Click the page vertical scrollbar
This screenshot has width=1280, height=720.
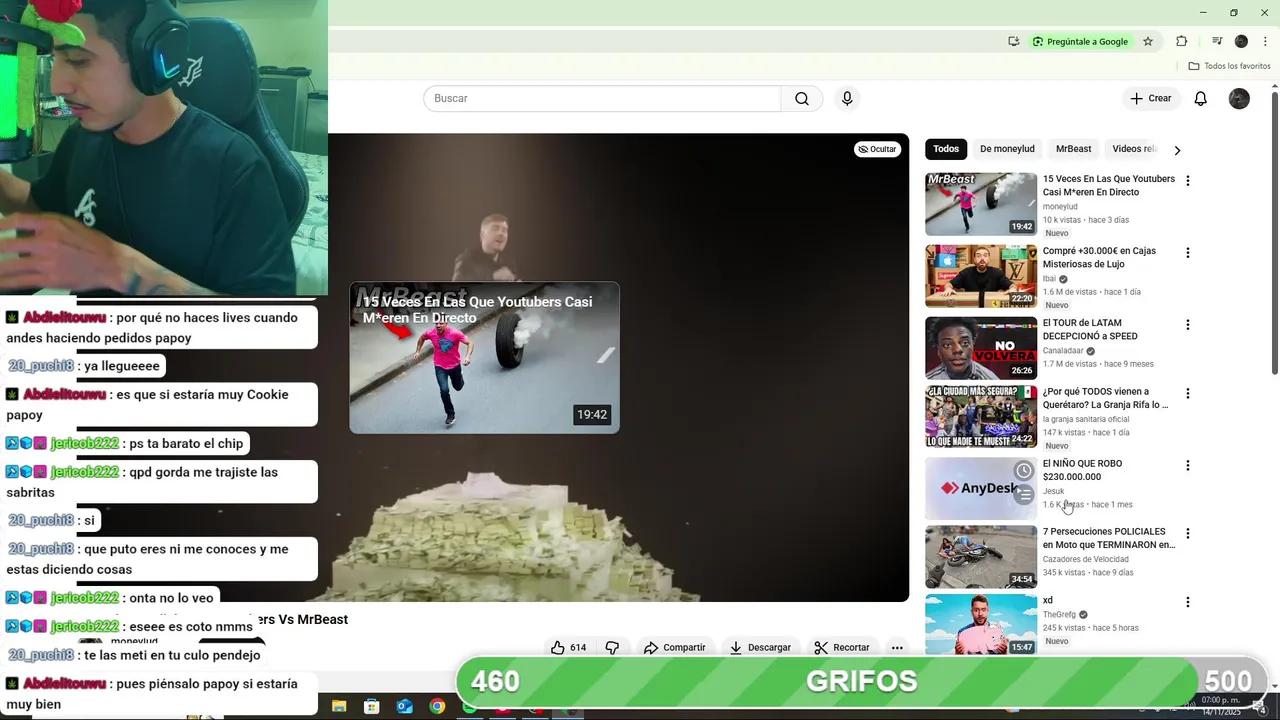(x=1275, y=235)
